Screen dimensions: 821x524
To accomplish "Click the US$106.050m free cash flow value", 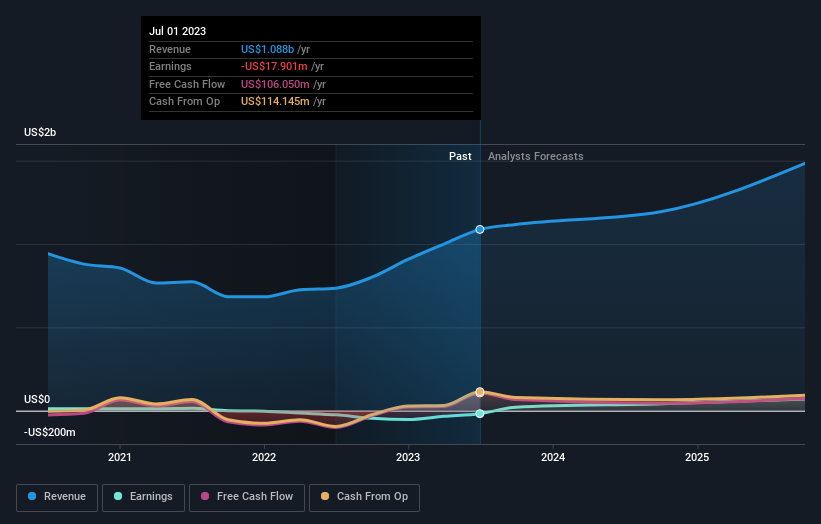I will 275,84.
